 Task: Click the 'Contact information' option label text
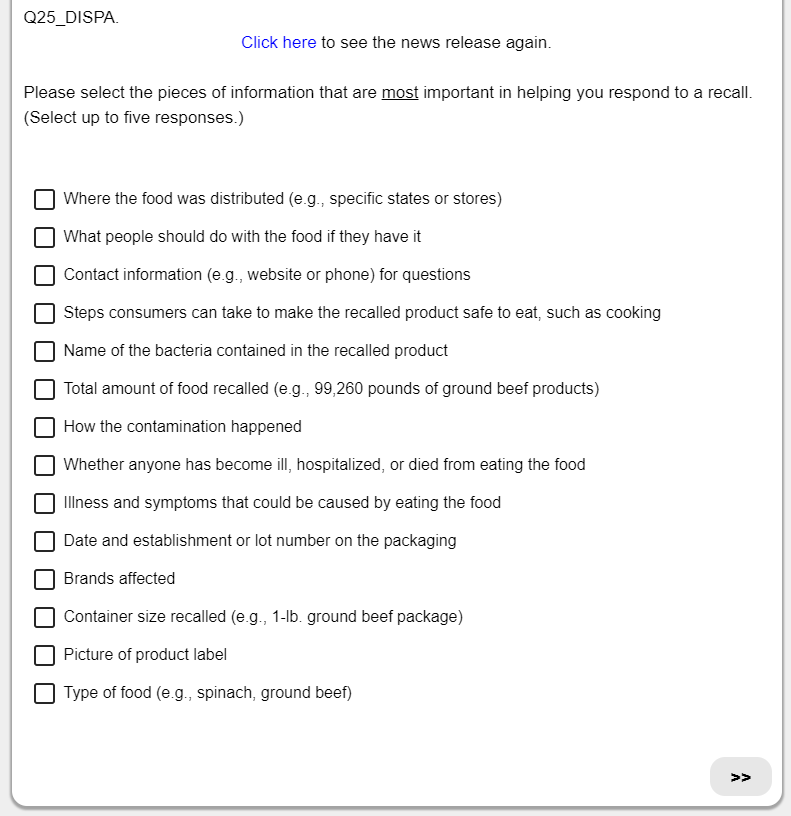tap(266, 275)
